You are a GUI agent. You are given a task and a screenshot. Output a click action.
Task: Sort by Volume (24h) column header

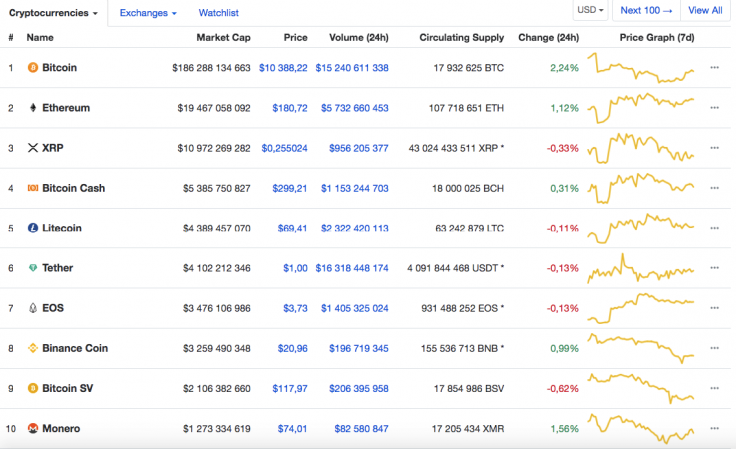pyautogui.click(x=359, y=38)
